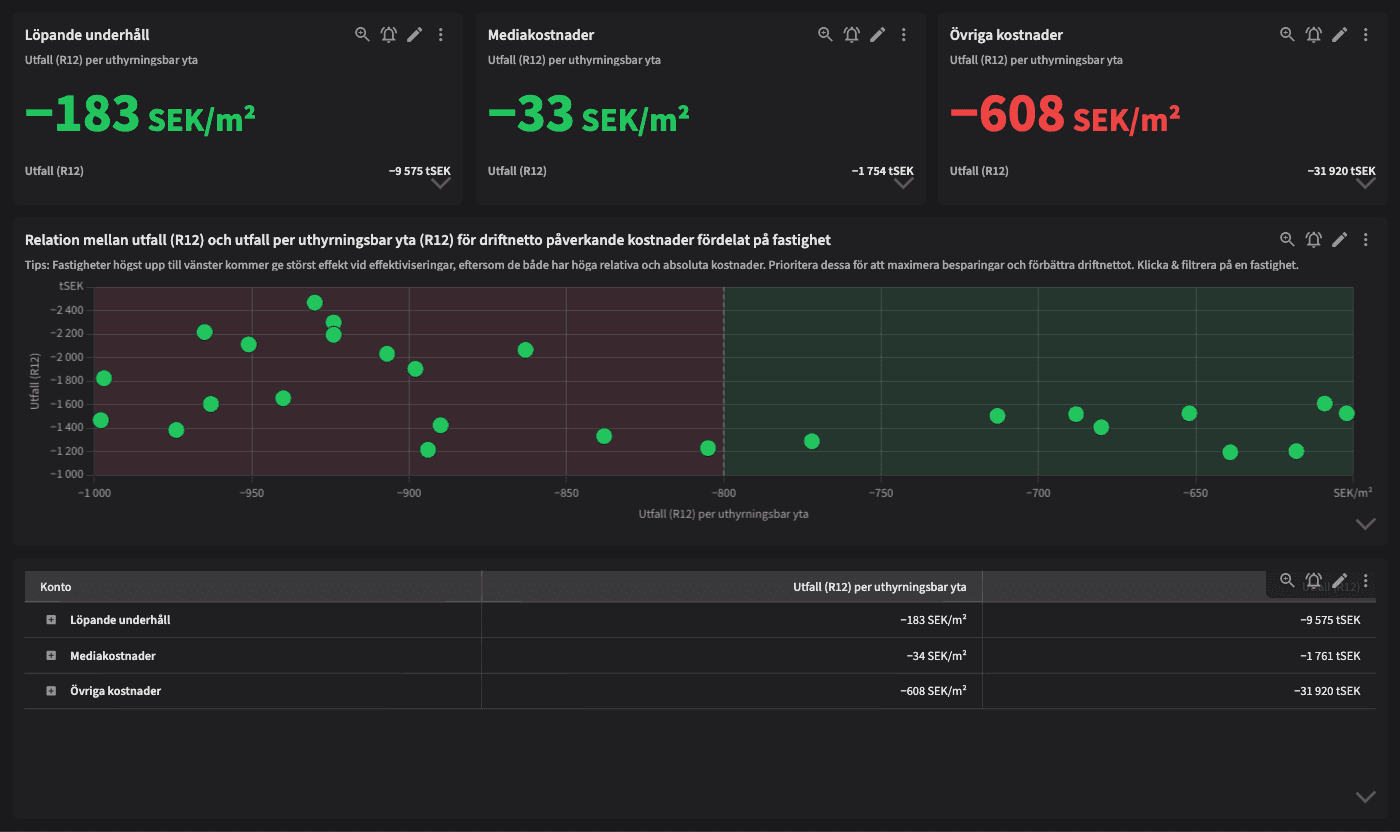Edit the Övriga kostnader card with pencil icon
Screen dimensions: 1400x832
(x=1340, y=34)
